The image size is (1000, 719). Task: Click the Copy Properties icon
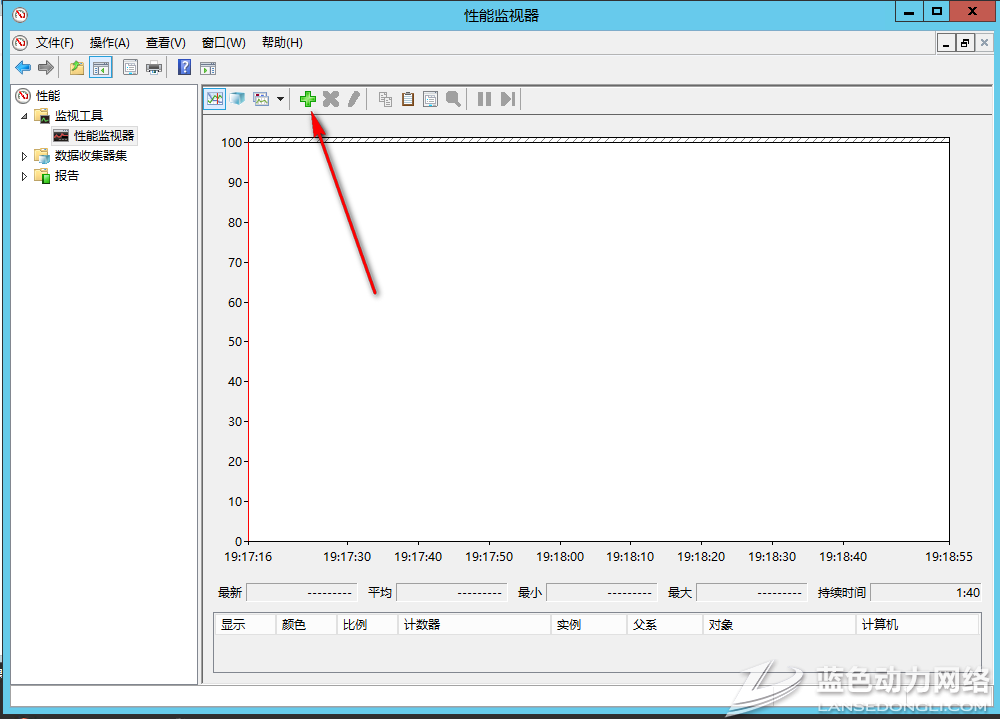[x=385, y=99]
